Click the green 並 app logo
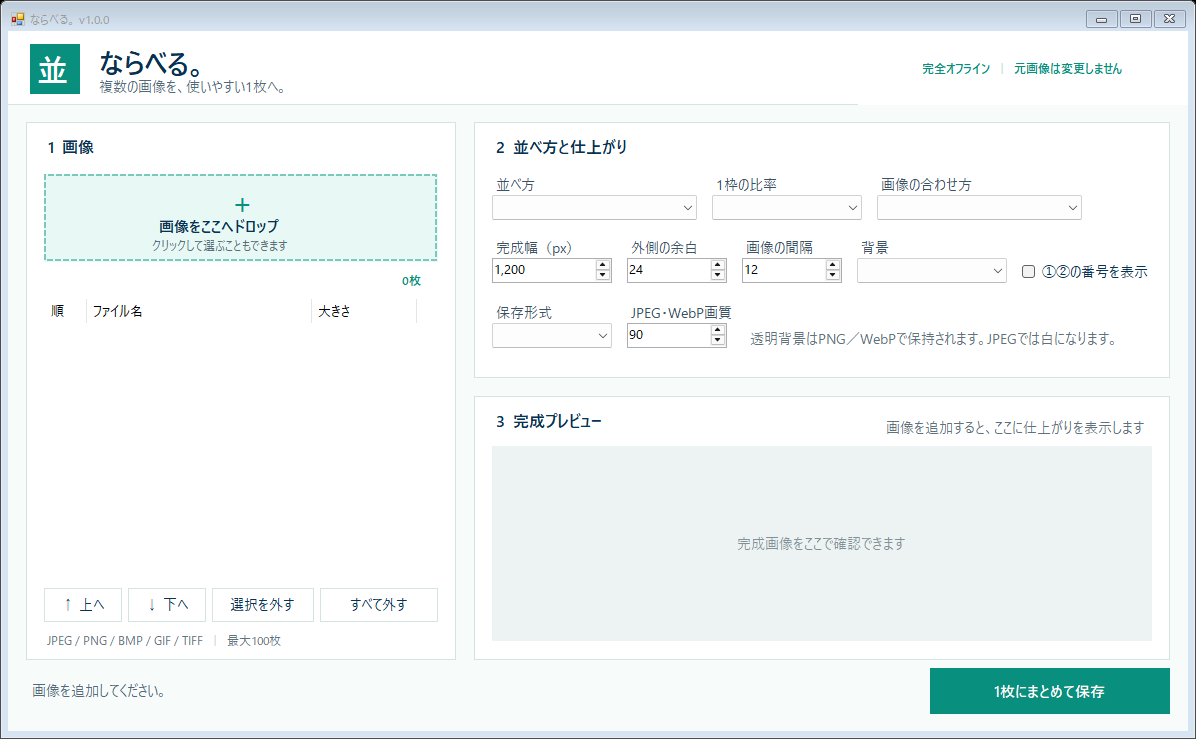This screenshot has width=1196, height=739. pyautogui.click(x=55, y=69)
